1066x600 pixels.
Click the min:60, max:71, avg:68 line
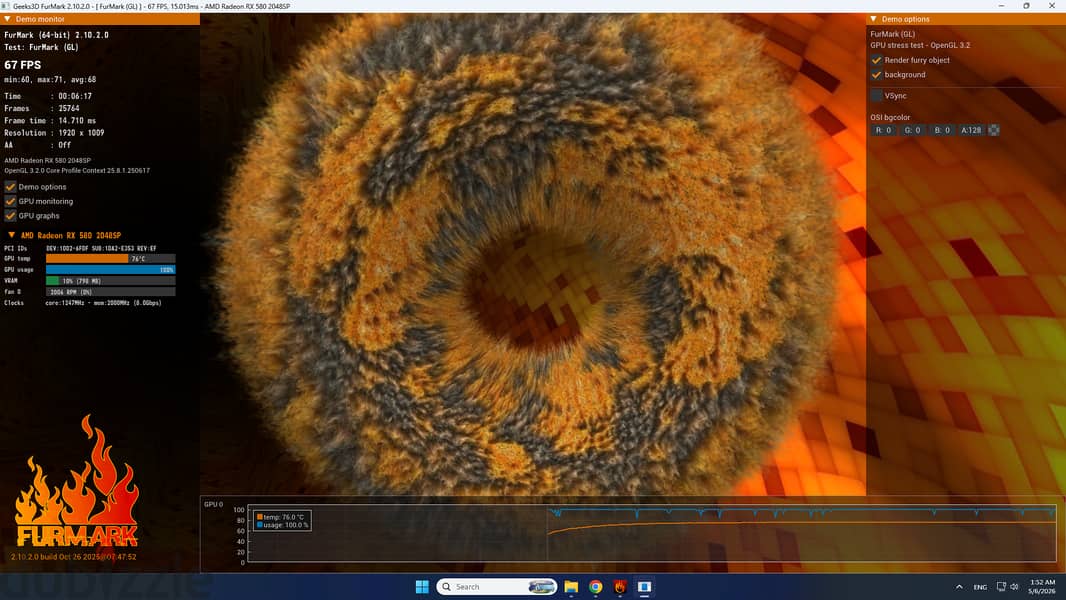point(50,80)
